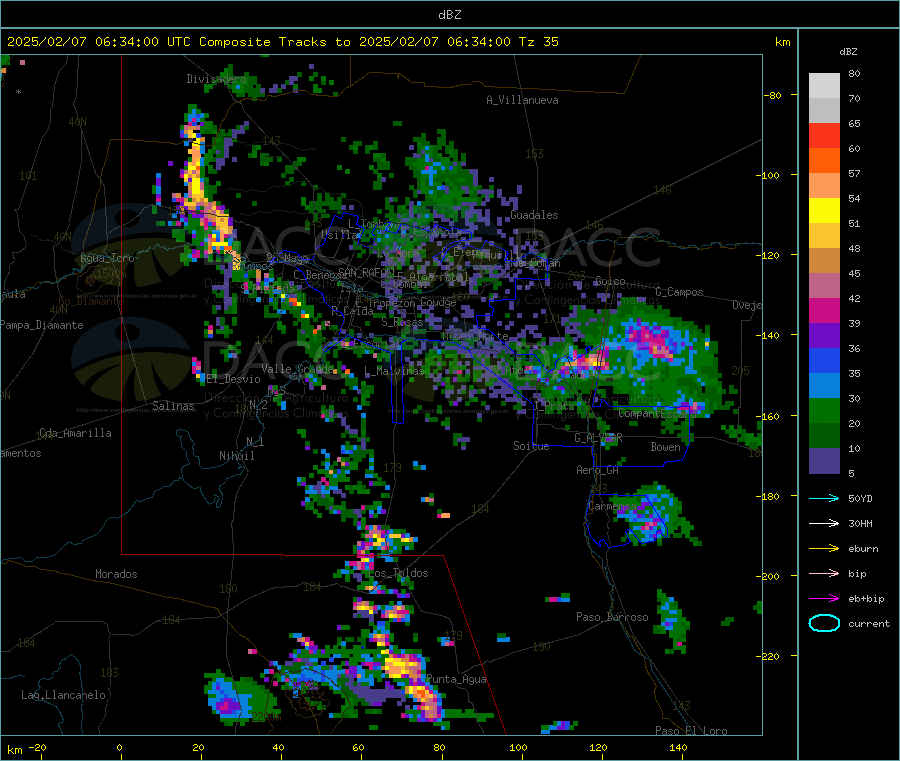Click the magenta eb+bip arrow in the legend

pyautogui.click(x=824, y=599)
